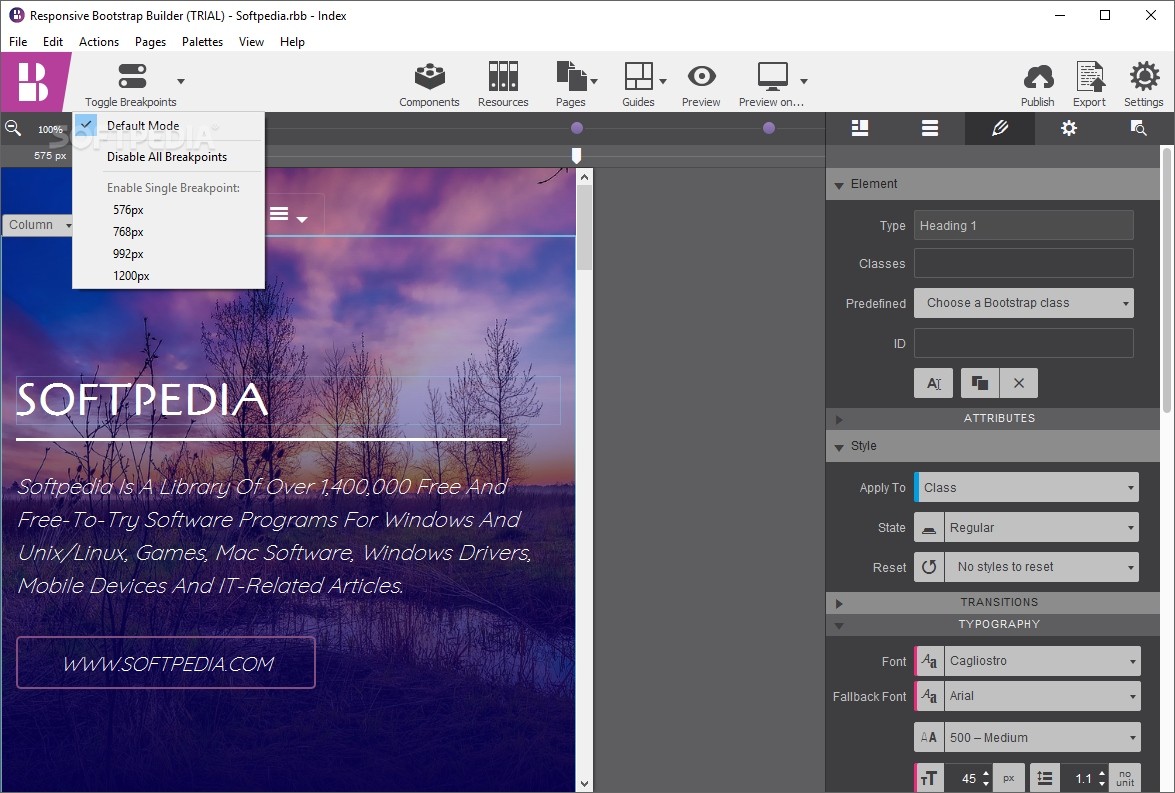The height and width of the screenshot is (793, 1175).
Task: Click the font size tT icon
Action: (x=929, y=779)
